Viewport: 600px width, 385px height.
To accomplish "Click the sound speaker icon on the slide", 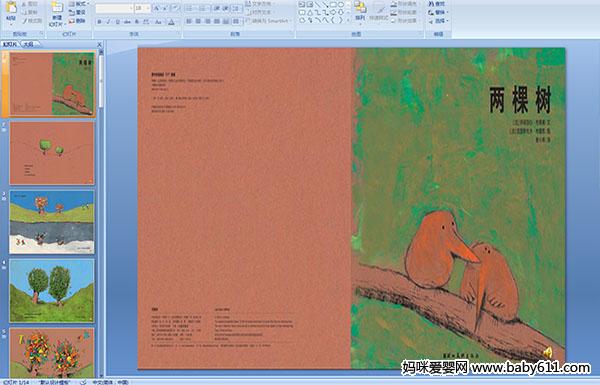I will tap(548, 352).
